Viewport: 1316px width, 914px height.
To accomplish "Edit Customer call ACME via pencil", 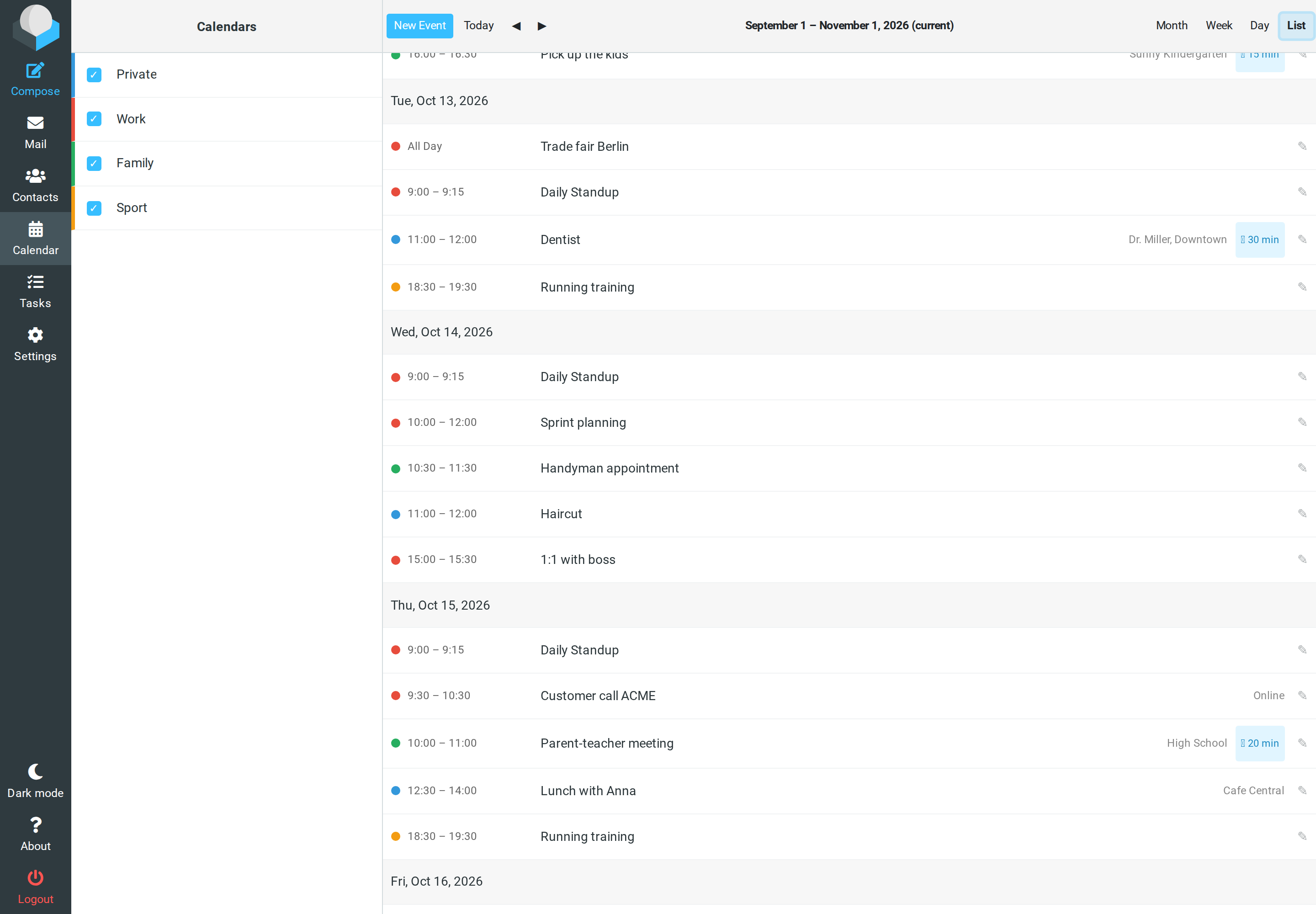I will click(1302, 695).
